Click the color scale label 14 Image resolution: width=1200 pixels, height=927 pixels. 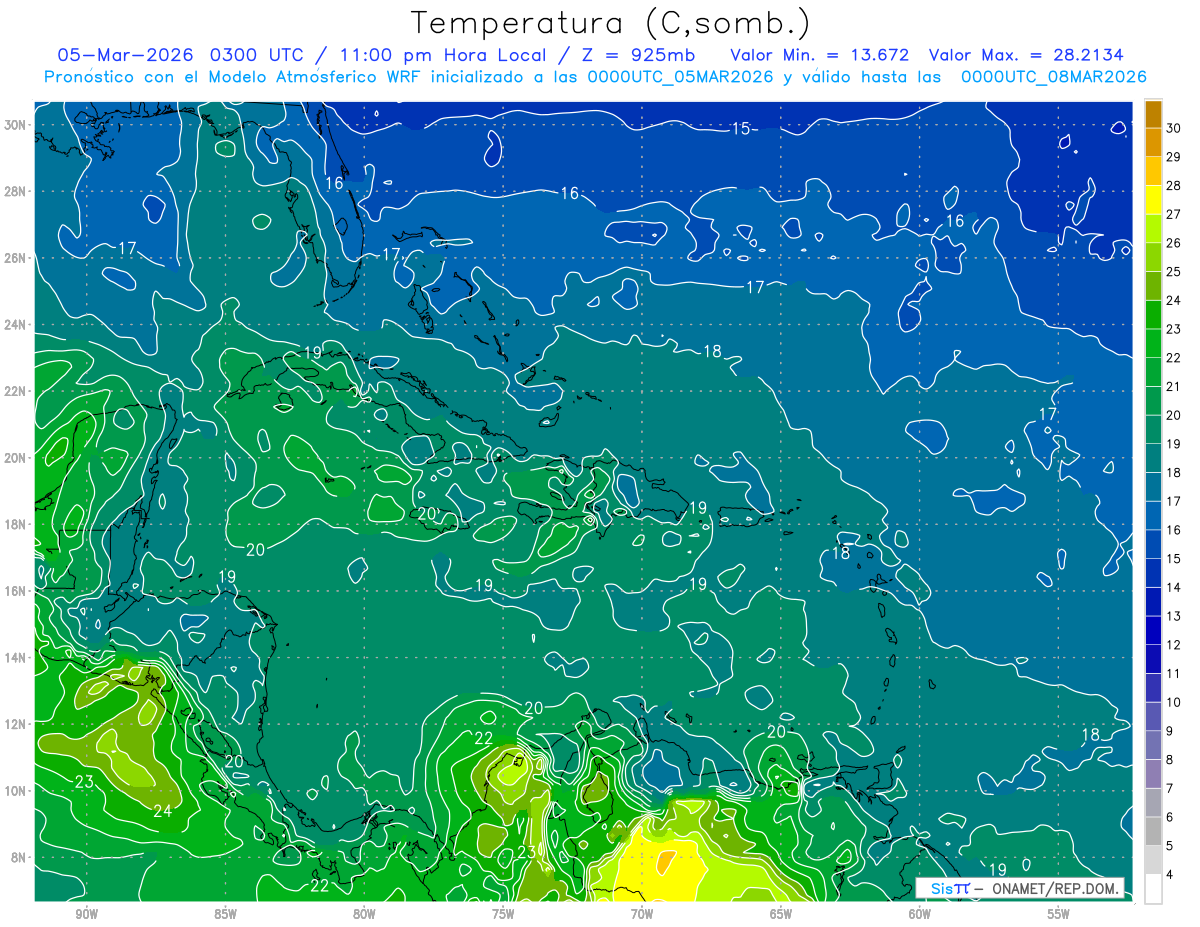click(1174, 588)
